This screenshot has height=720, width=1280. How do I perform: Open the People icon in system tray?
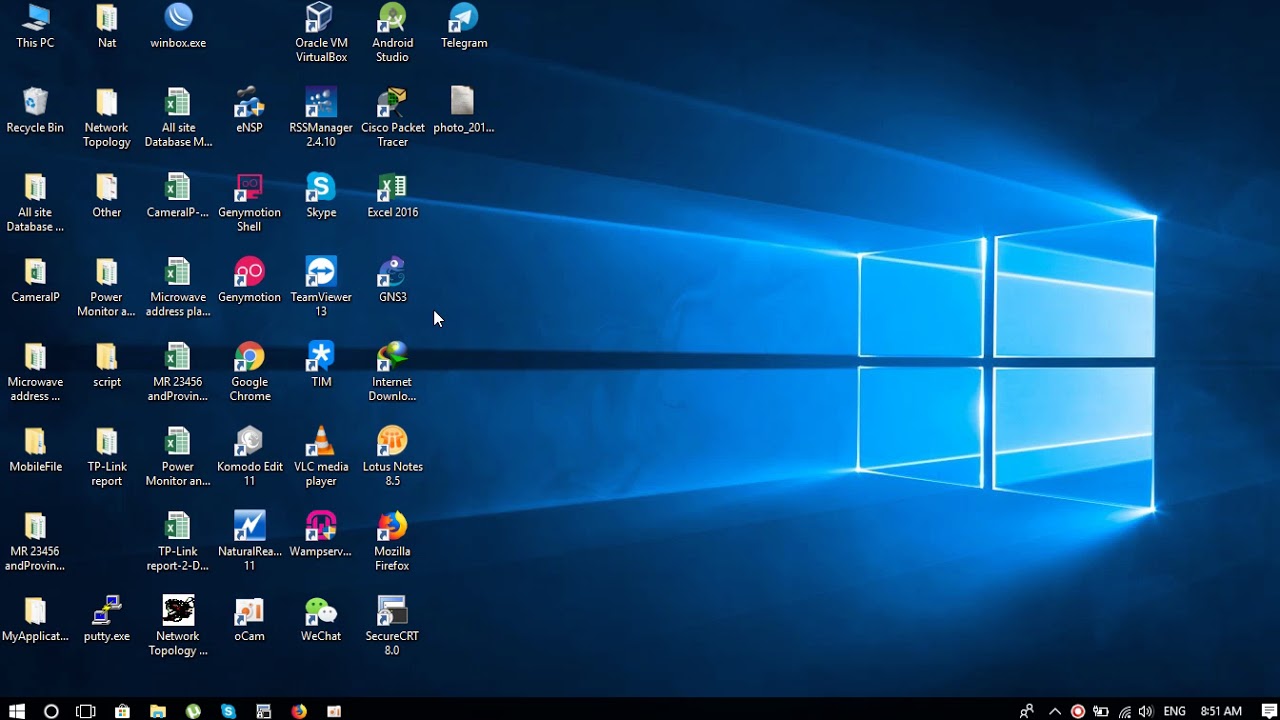[x=1027, y=711]
